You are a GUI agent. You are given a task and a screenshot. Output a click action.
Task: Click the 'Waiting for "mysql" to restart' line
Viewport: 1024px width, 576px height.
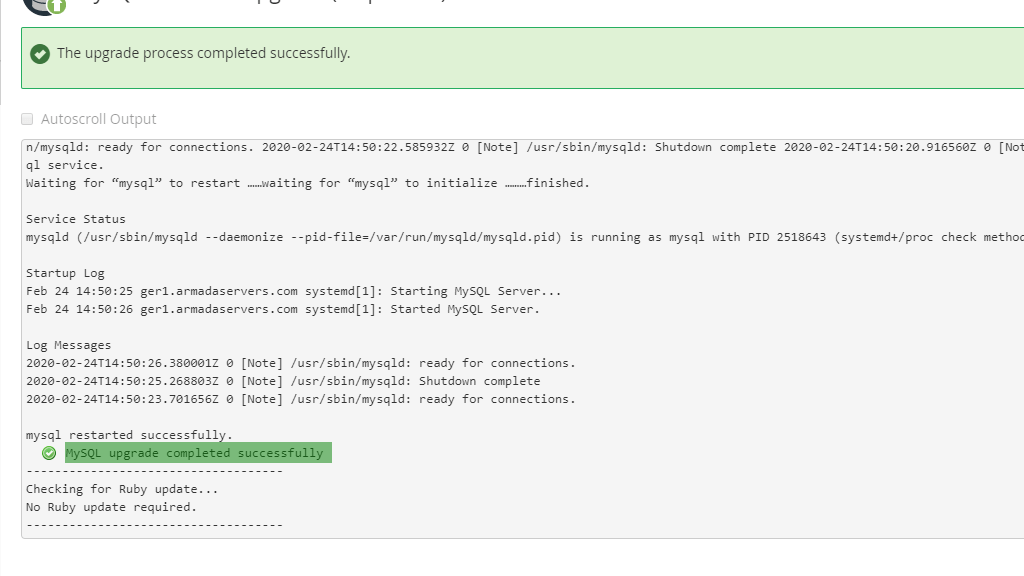(308, 184)
